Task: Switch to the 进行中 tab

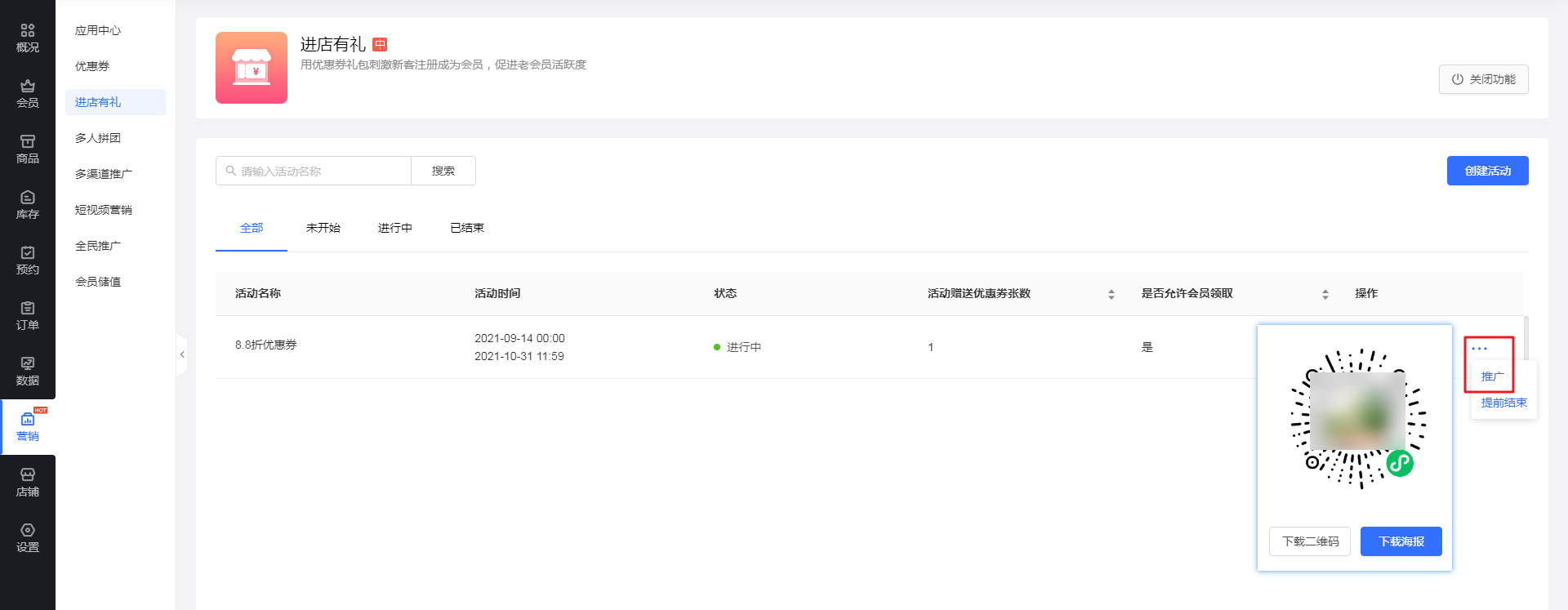Action: coord(395,228)
